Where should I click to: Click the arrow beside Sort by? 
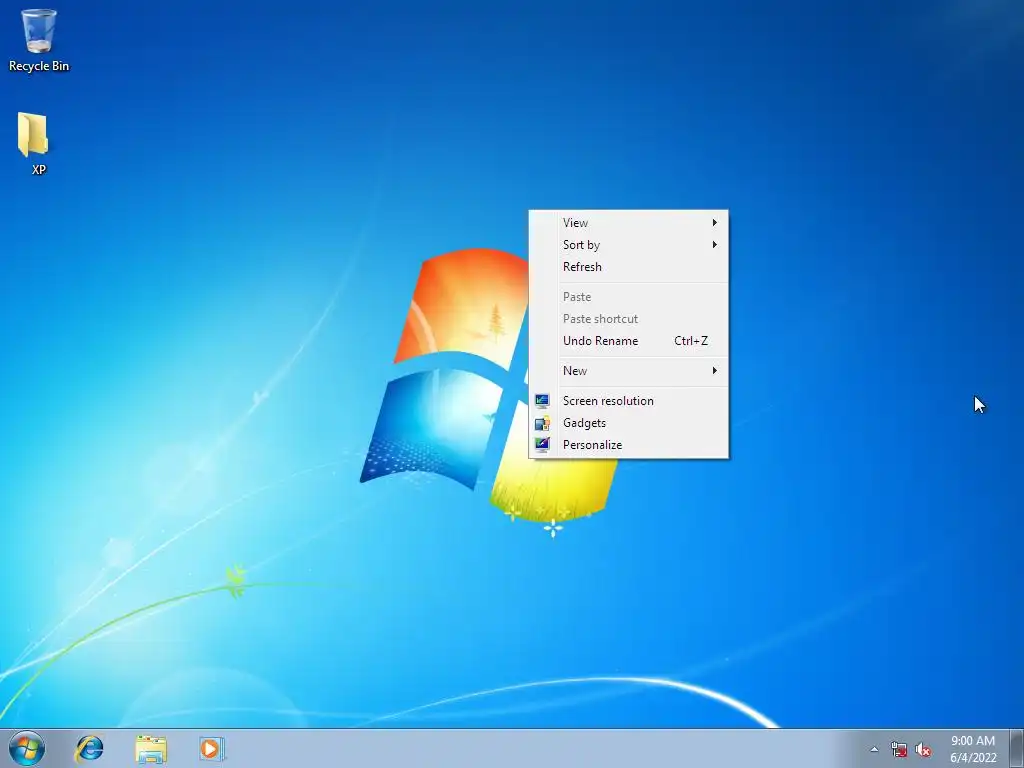(714, 245)
